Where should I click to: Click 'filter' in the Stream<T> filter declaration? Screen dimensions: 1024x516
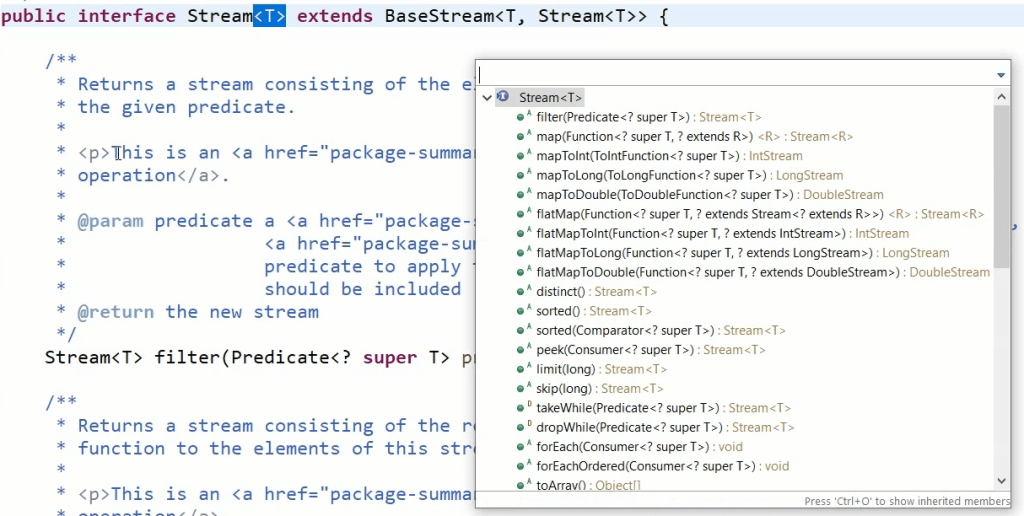(187, 357)
